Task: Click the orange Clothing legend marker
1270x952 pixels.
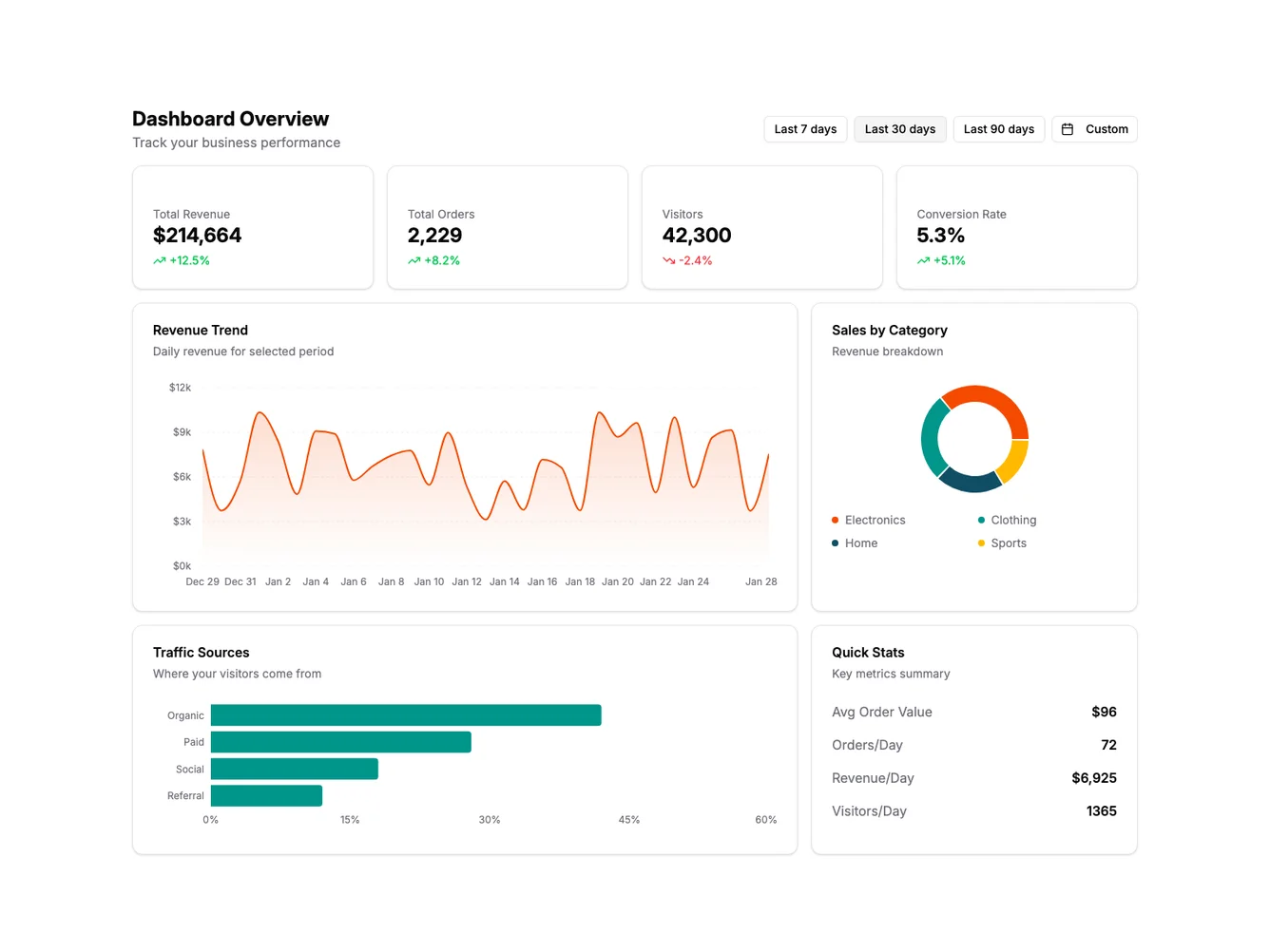Action: click(x=980, y=520)
